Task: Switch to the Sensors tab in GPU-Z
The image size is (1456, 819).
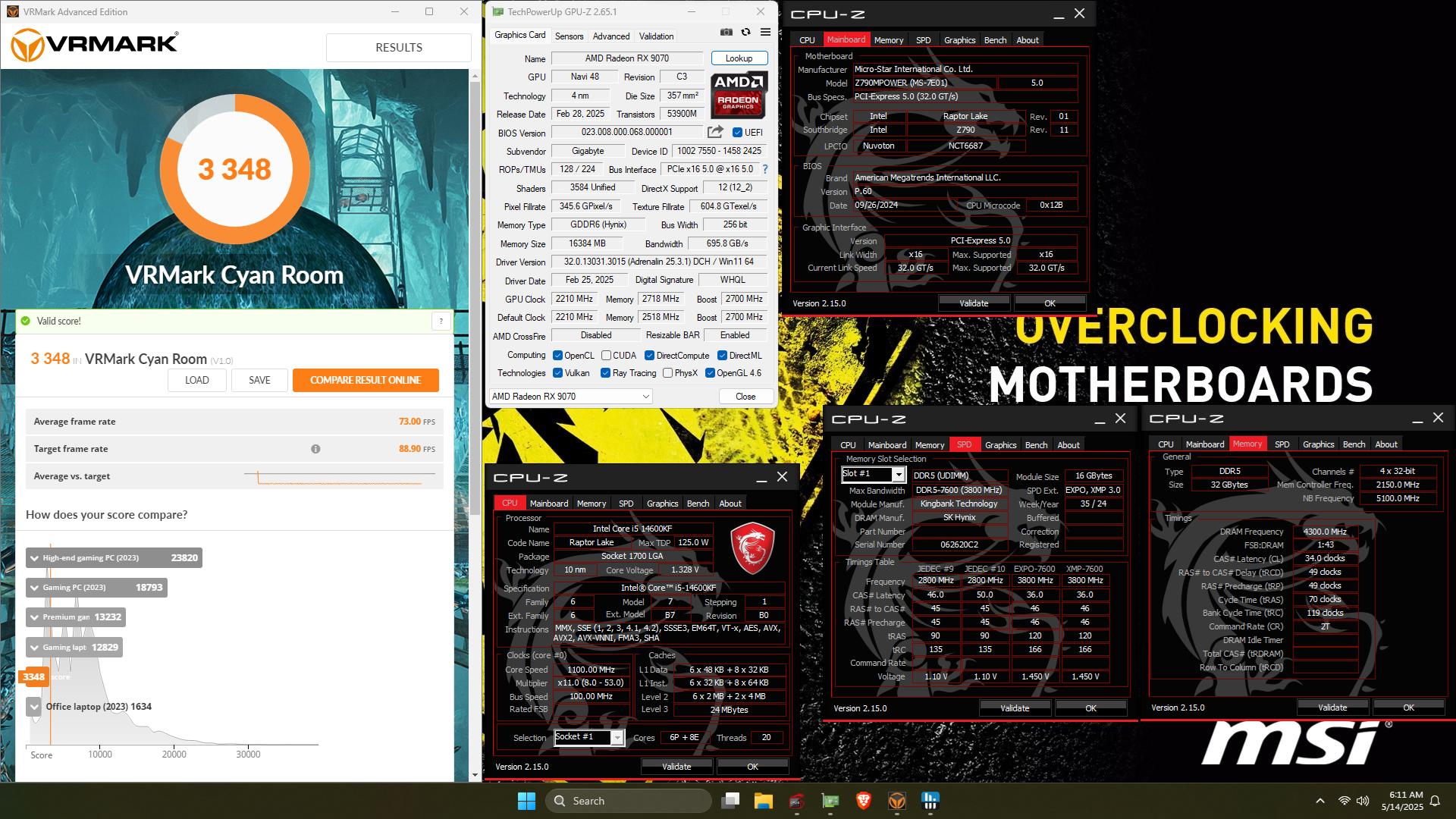Action: click(569, 36)
